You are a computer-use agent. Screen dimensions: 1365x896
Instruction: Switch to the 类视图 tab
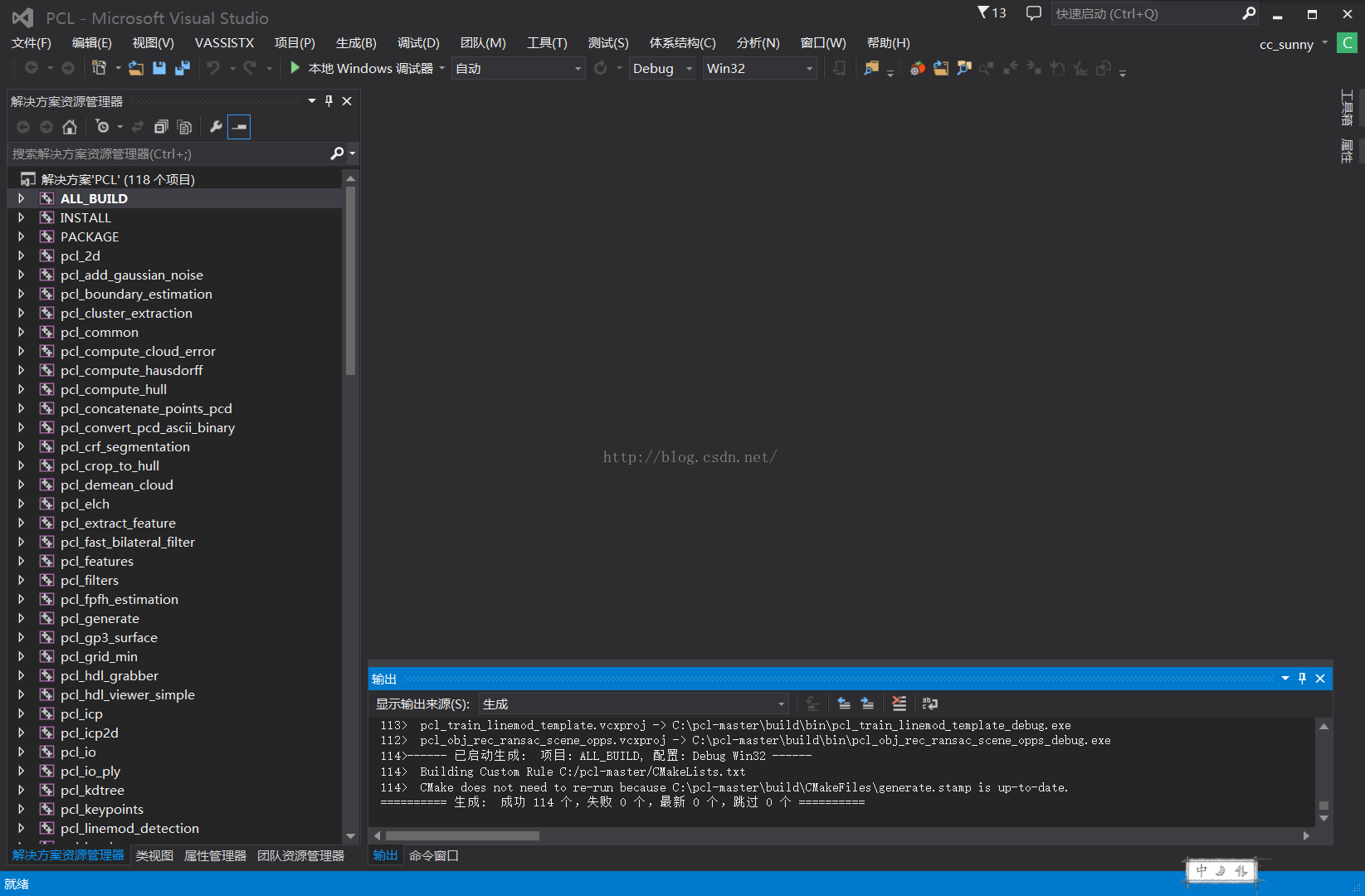point(154,855)
